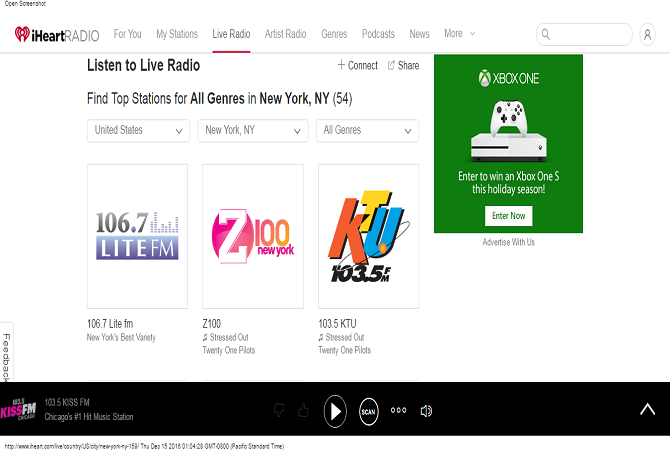The image size is (670, 450).
Task: Open the News tab
Action: coord(419,34)
